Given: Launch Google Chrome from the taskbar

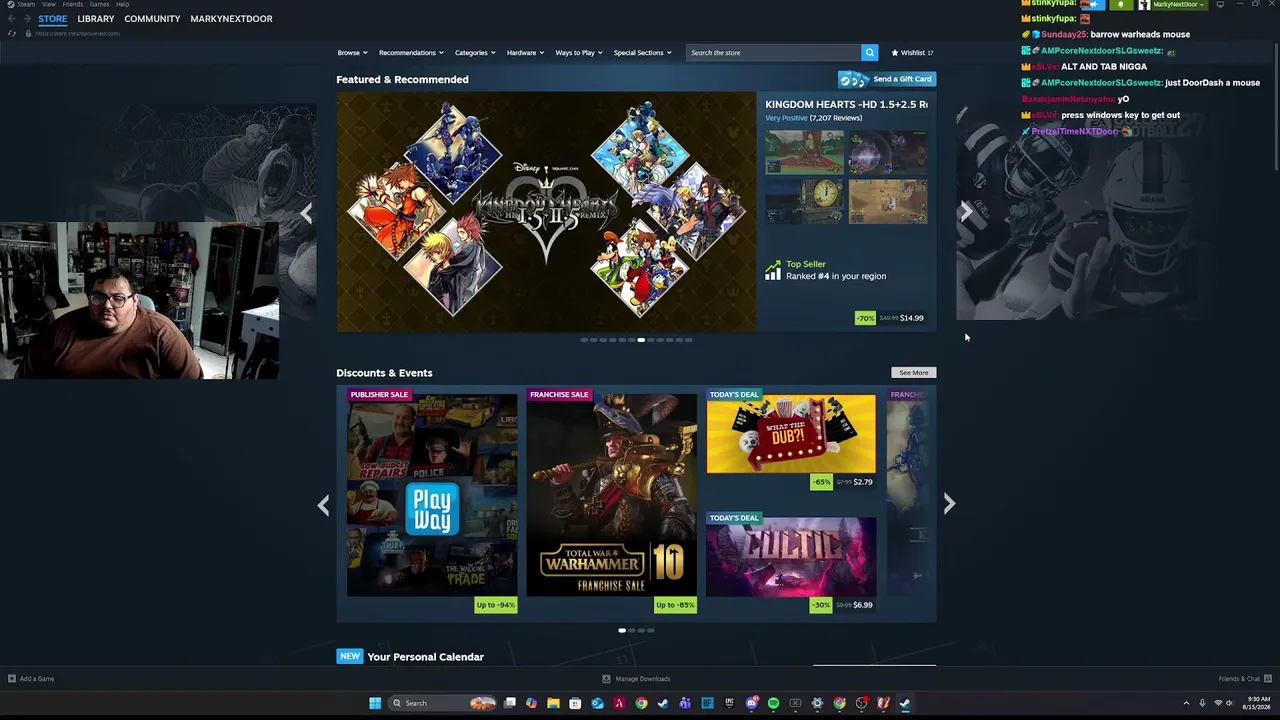Looking at the screenshot, I should (x=641, y=703).
